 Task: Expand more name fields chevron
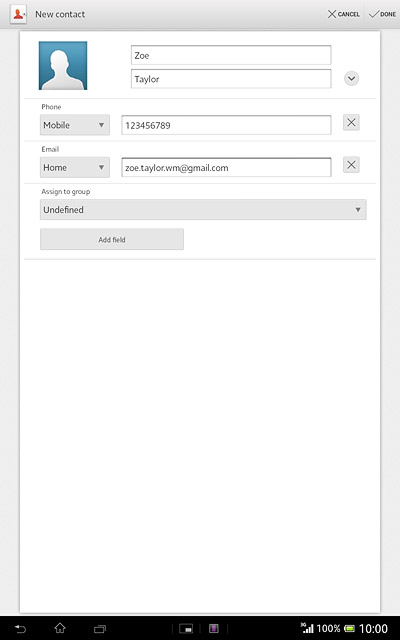351,78
